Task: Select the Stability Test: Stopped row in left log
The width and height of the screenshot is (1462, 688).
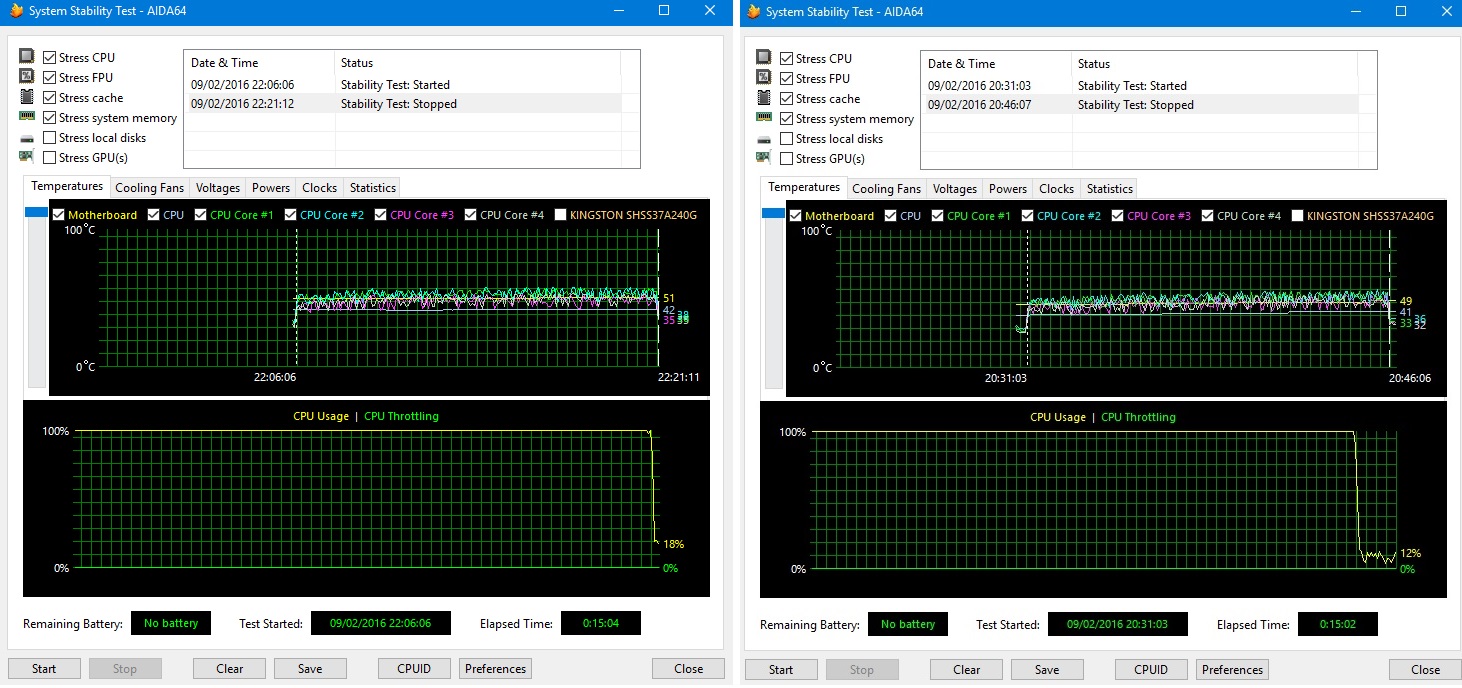Action: pyautogui.click(x=400, y=104)
